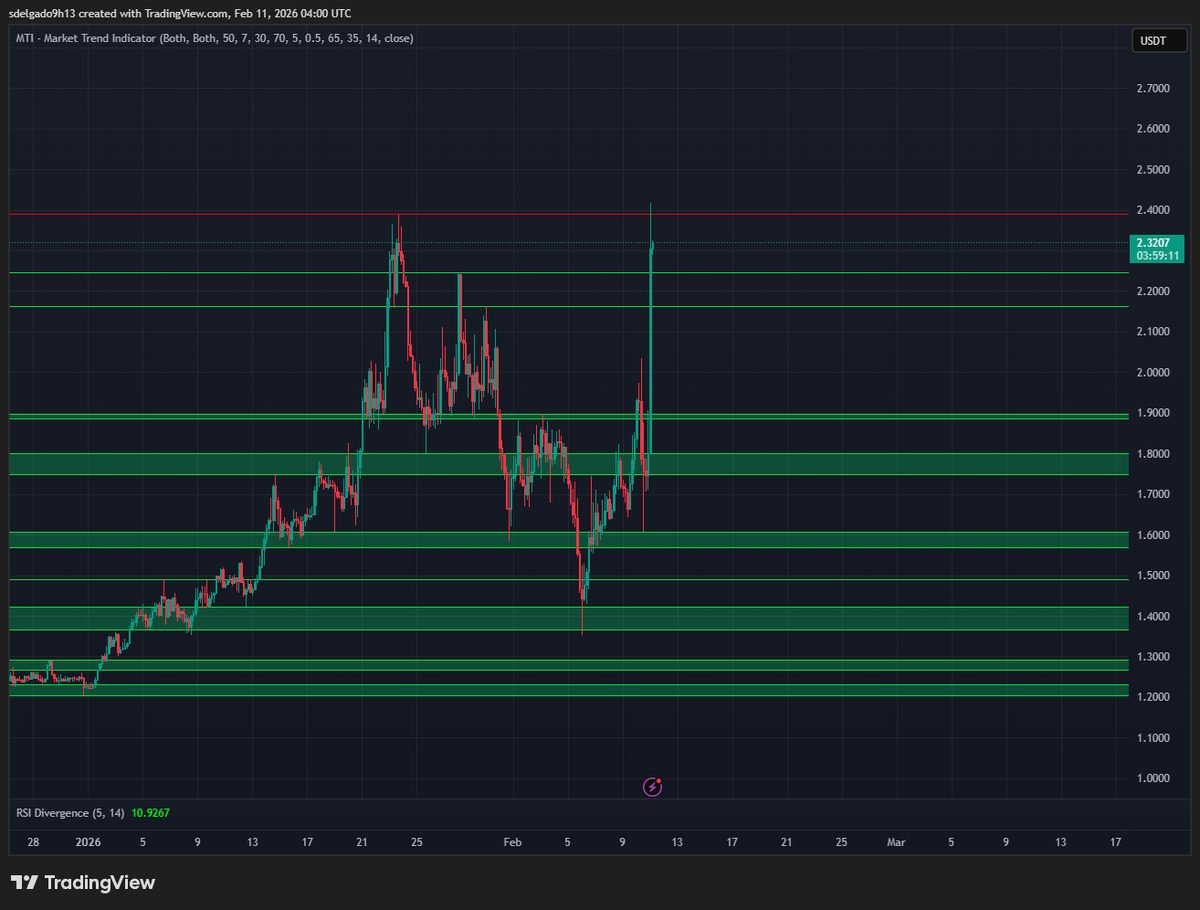The image size is (1200, 910).
Task: Click the chart attribution text with sdelgado9h13
Action: pos(180,13)
